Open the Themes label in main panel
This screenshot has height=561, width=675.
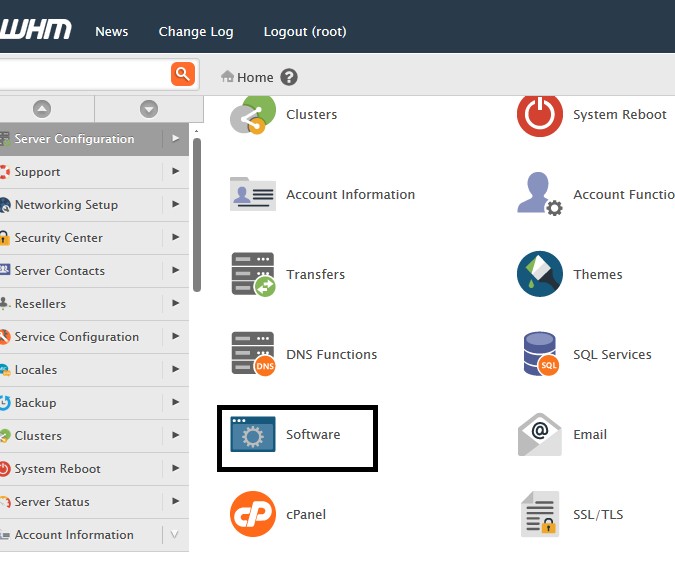pos(598,274)
